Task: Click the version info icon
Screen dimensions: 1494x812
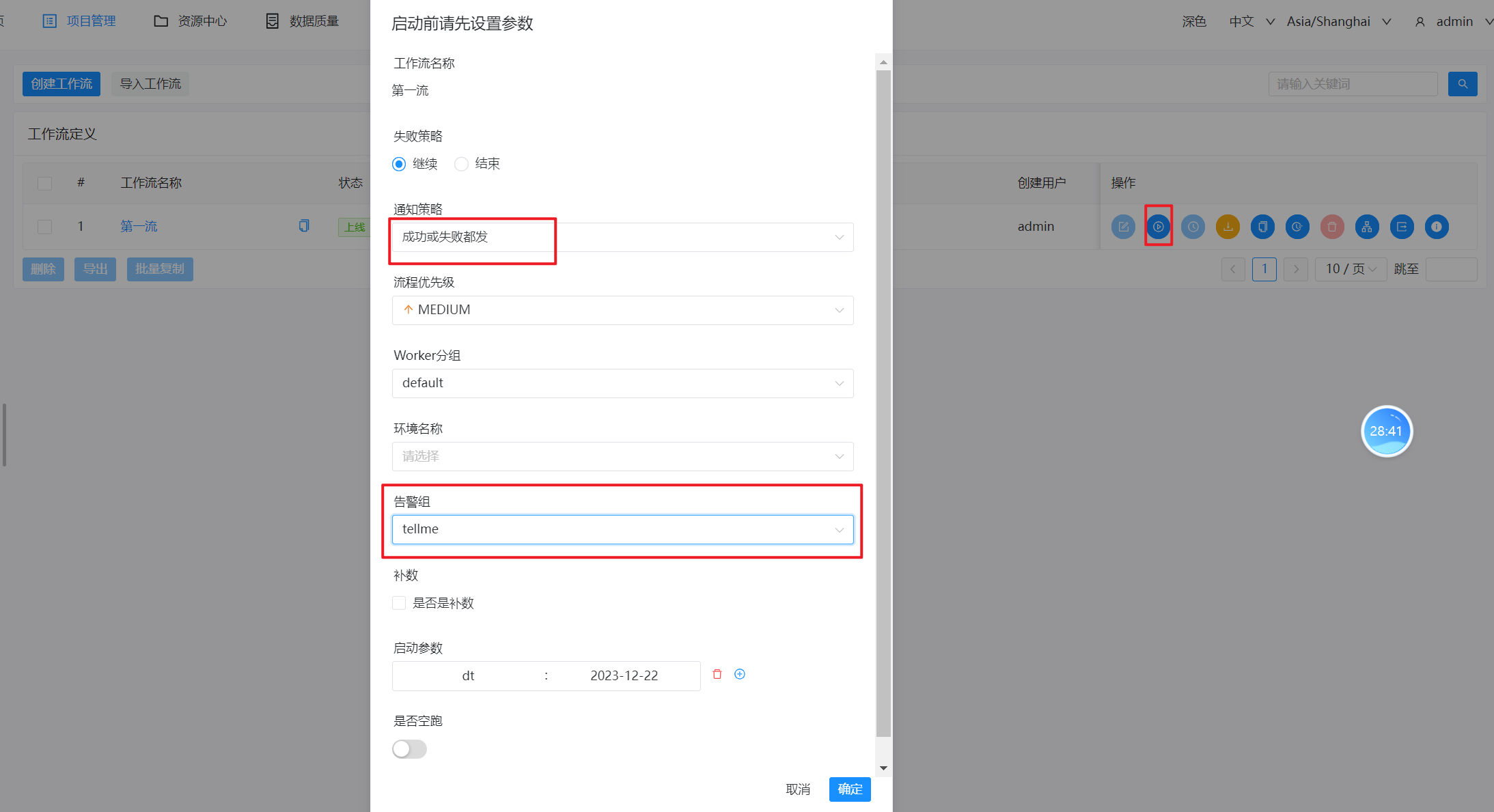Action: click(x=1436, y=227)
